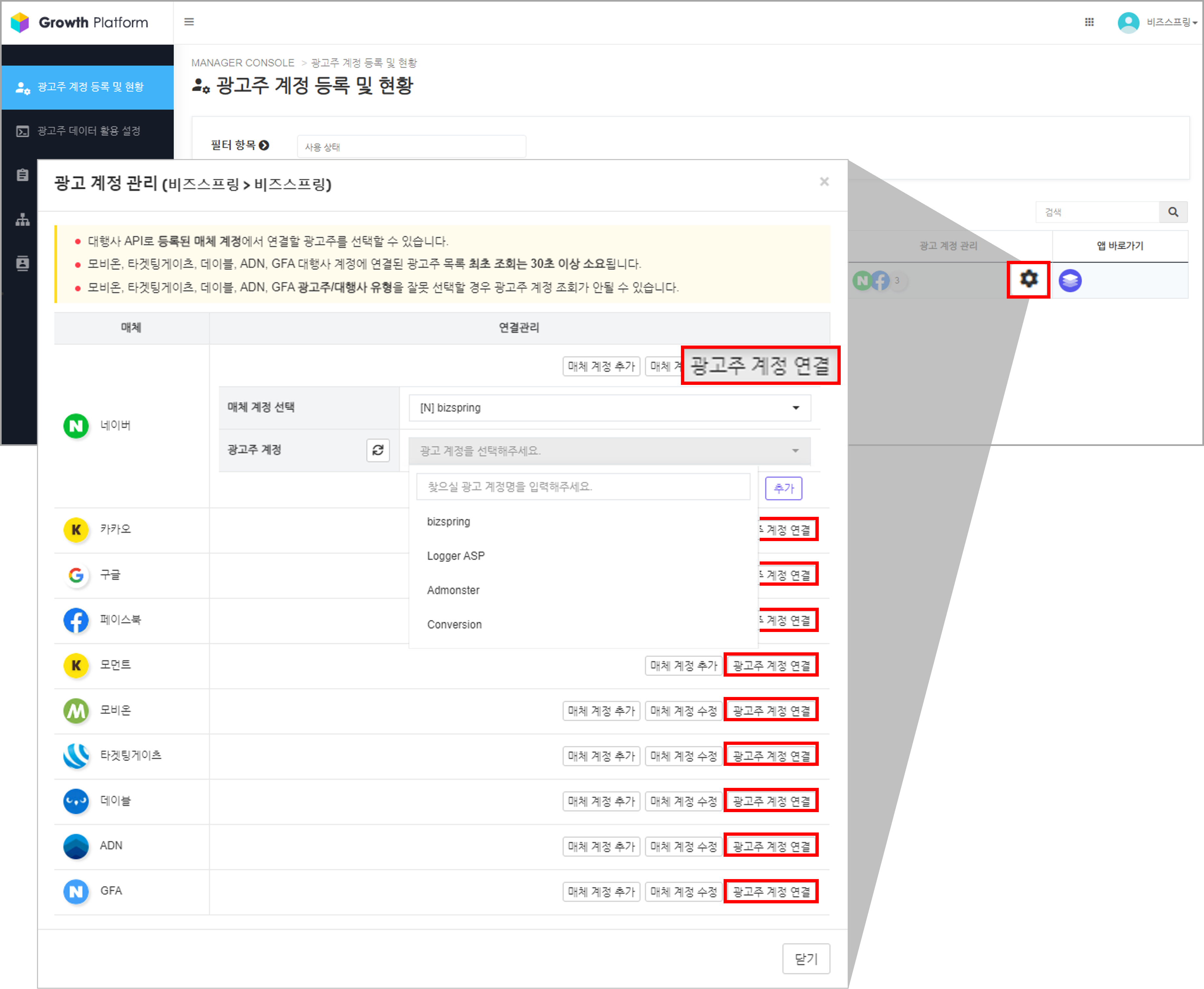
Task: Click the filter items arrow icon
Action: (264, 145)
